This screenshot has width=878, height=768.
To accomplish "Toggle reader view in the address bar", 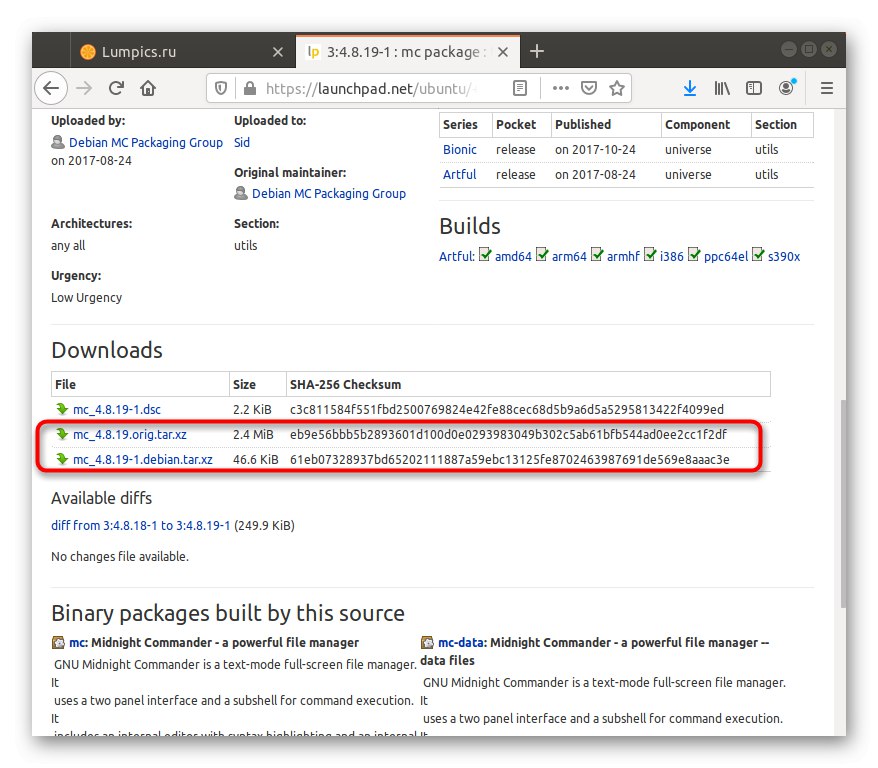I will click(x=520, y=88).
